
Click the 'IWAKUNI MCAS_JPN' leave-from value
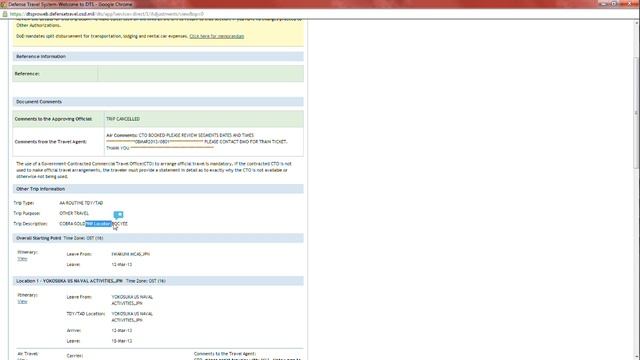tap(131, 254)
